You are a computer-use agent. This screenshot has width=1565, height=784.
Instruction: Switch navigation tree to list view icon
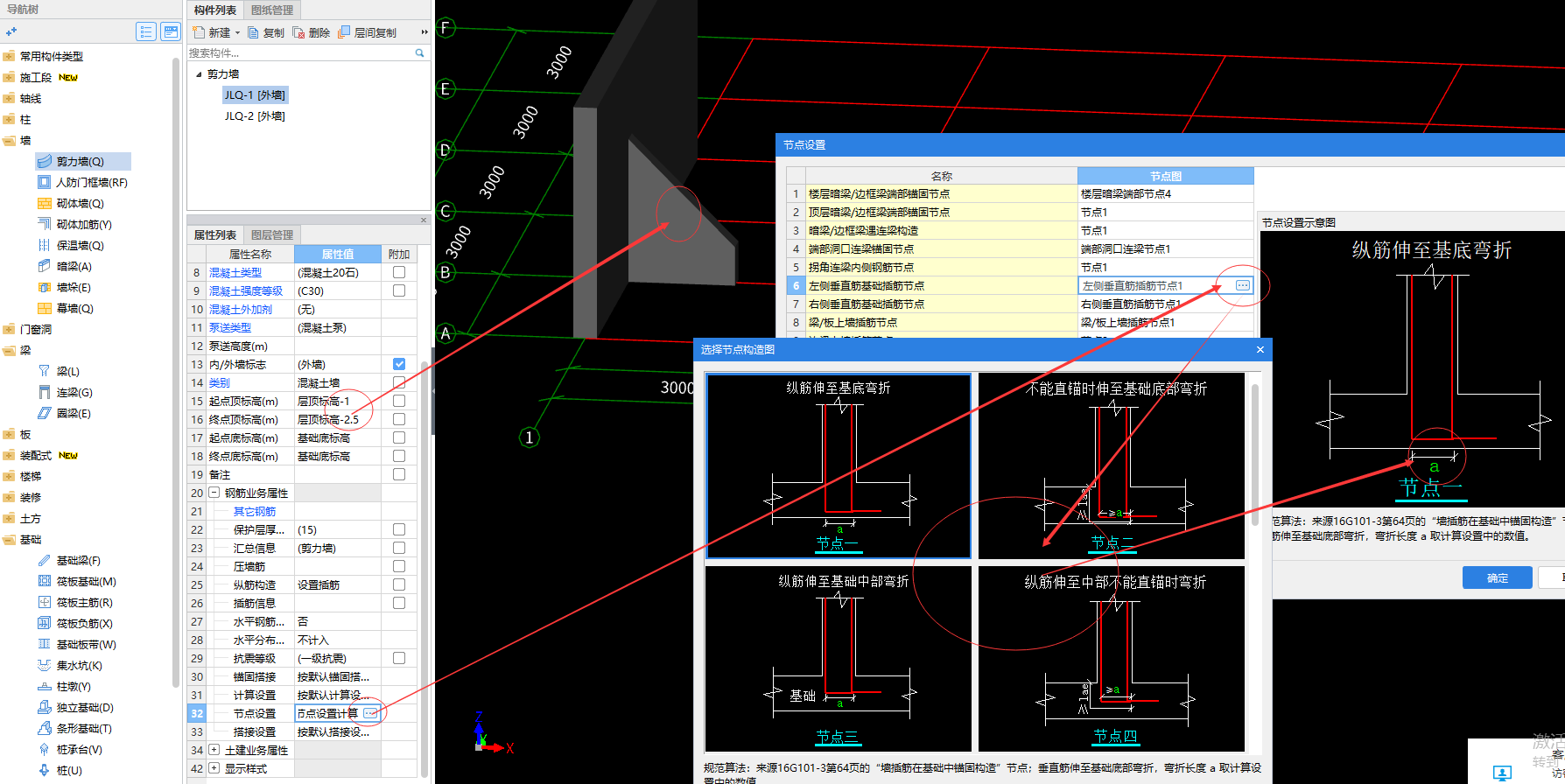146,32
